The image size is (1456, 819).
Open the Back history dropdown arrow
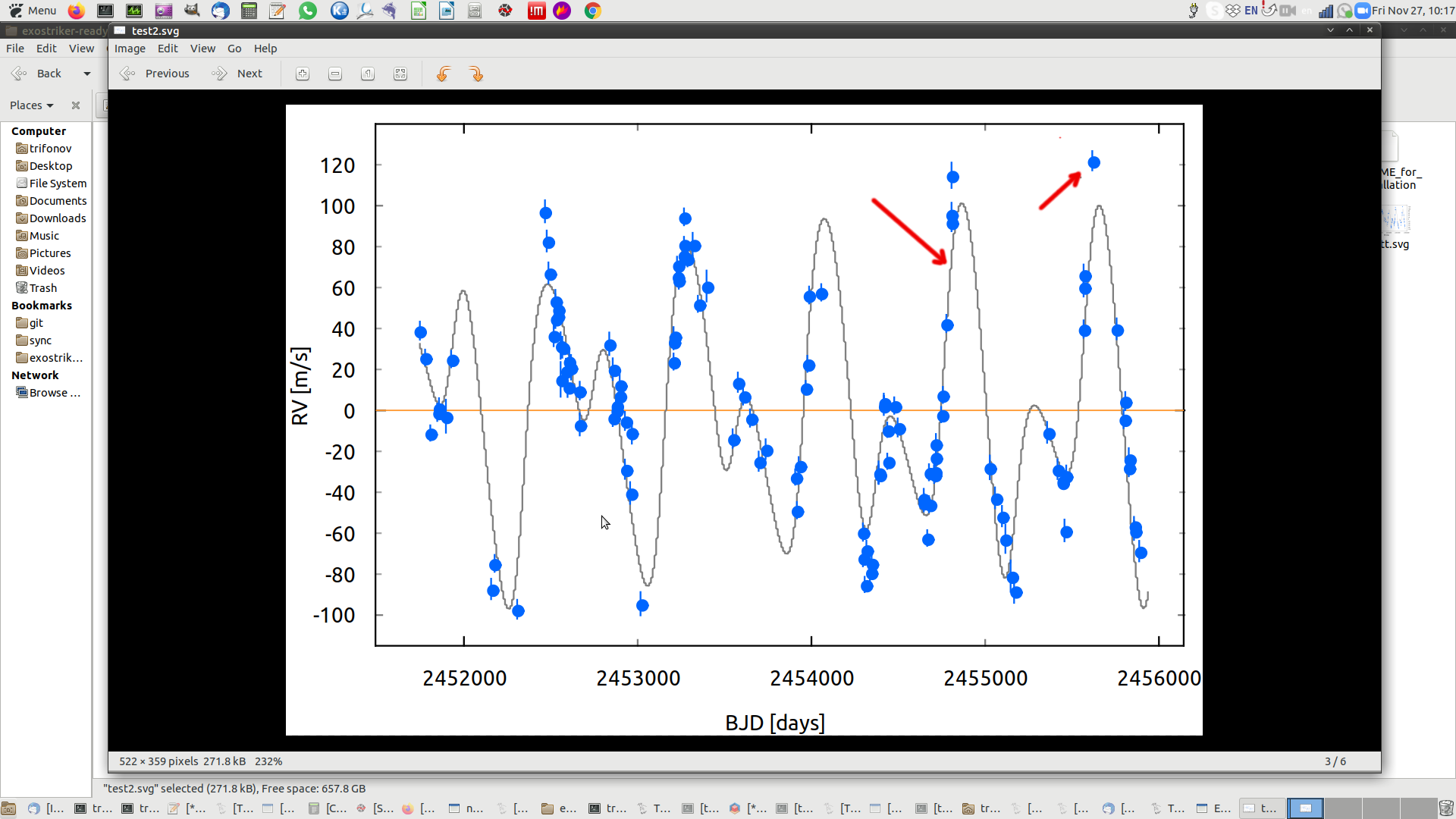point(86,73)
